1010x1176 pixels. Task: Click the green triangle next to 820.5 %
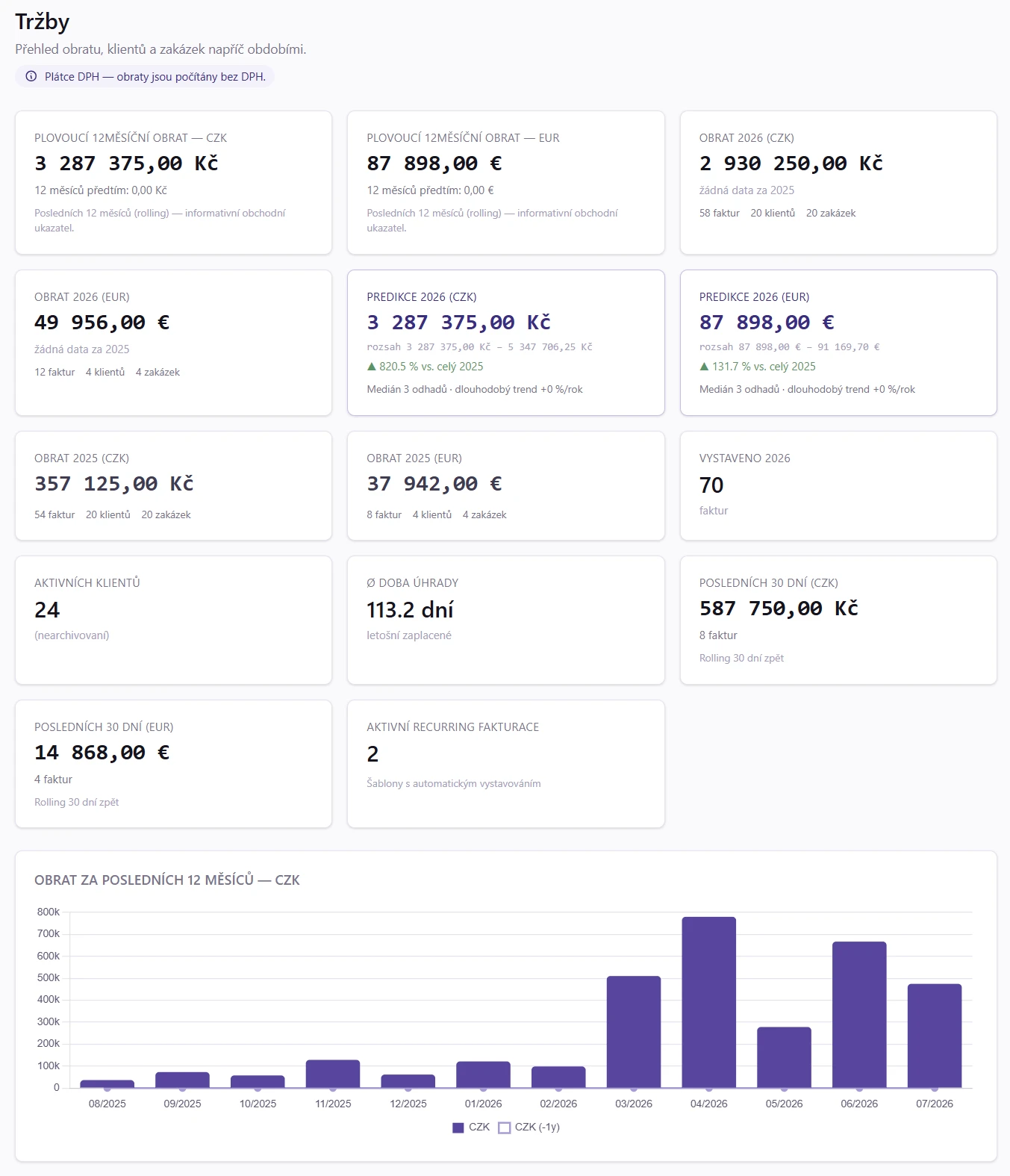(372, 367)
